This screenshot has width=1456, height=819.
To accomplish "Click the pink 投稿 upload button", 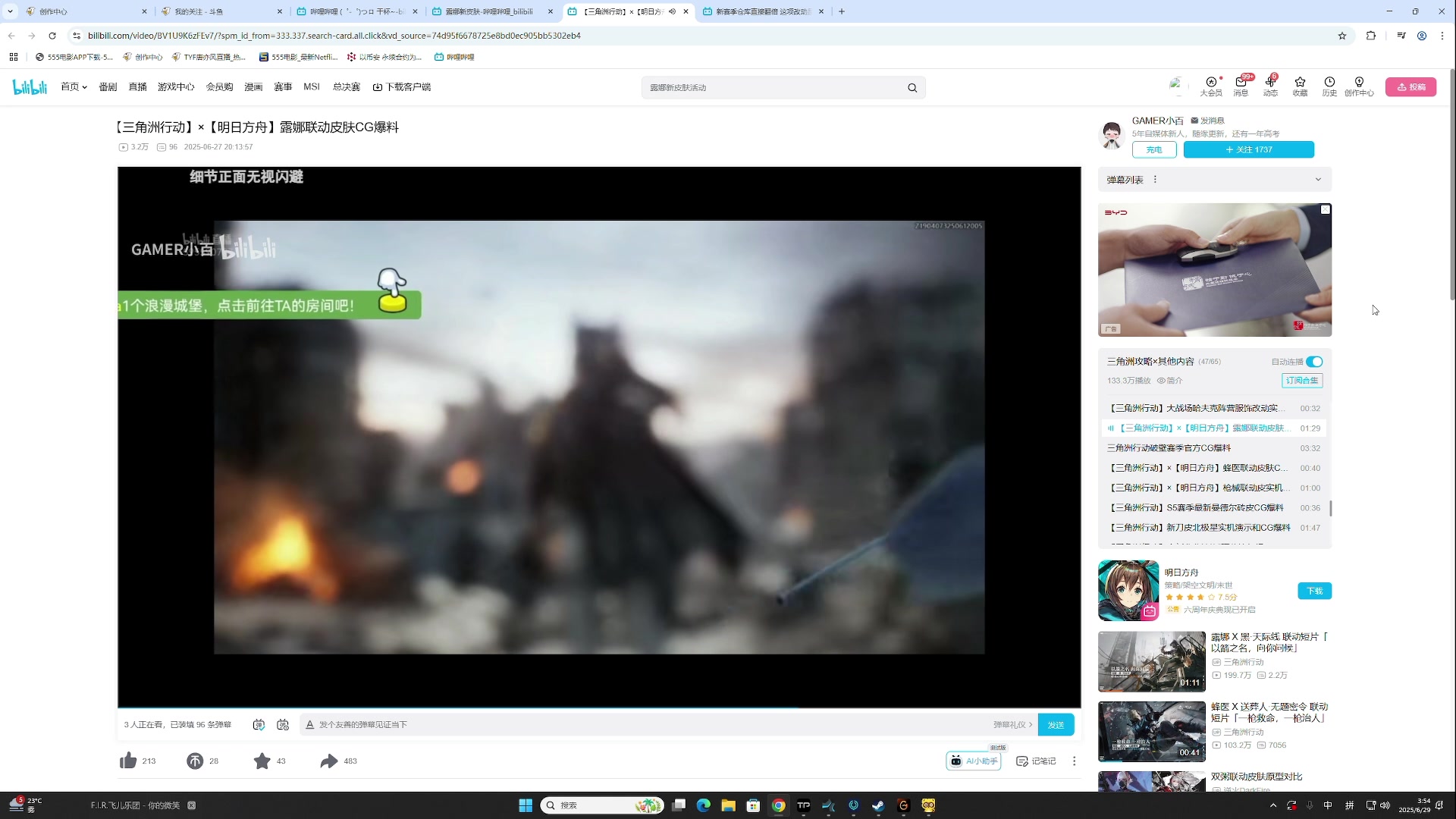I will (x=1410, y=86).
